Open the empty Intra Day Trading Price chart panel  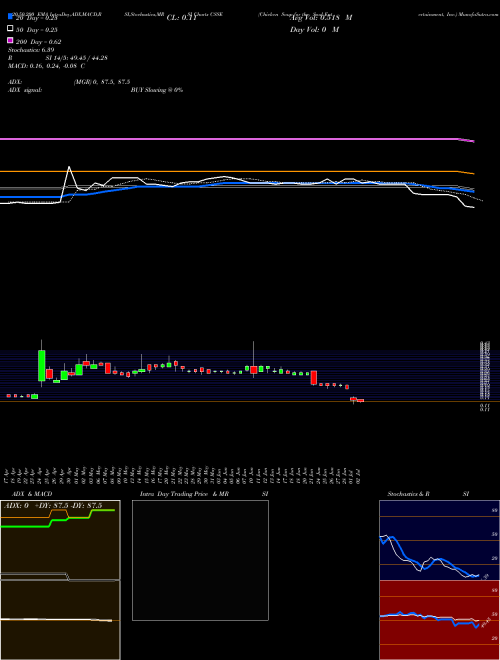(x=200, y=560)
